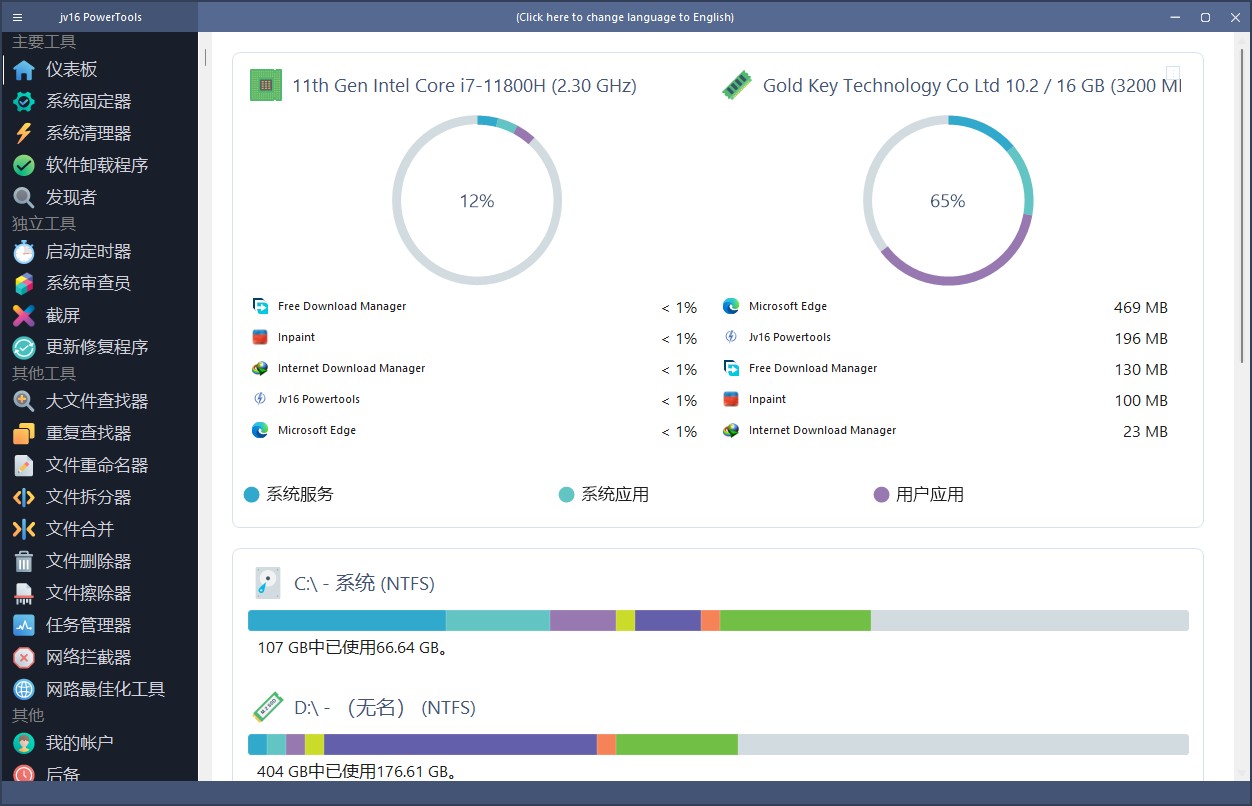1252x806 pixels.
Task: Click the 网路最佳化工具 globe icon
Action: pos(24,690)
